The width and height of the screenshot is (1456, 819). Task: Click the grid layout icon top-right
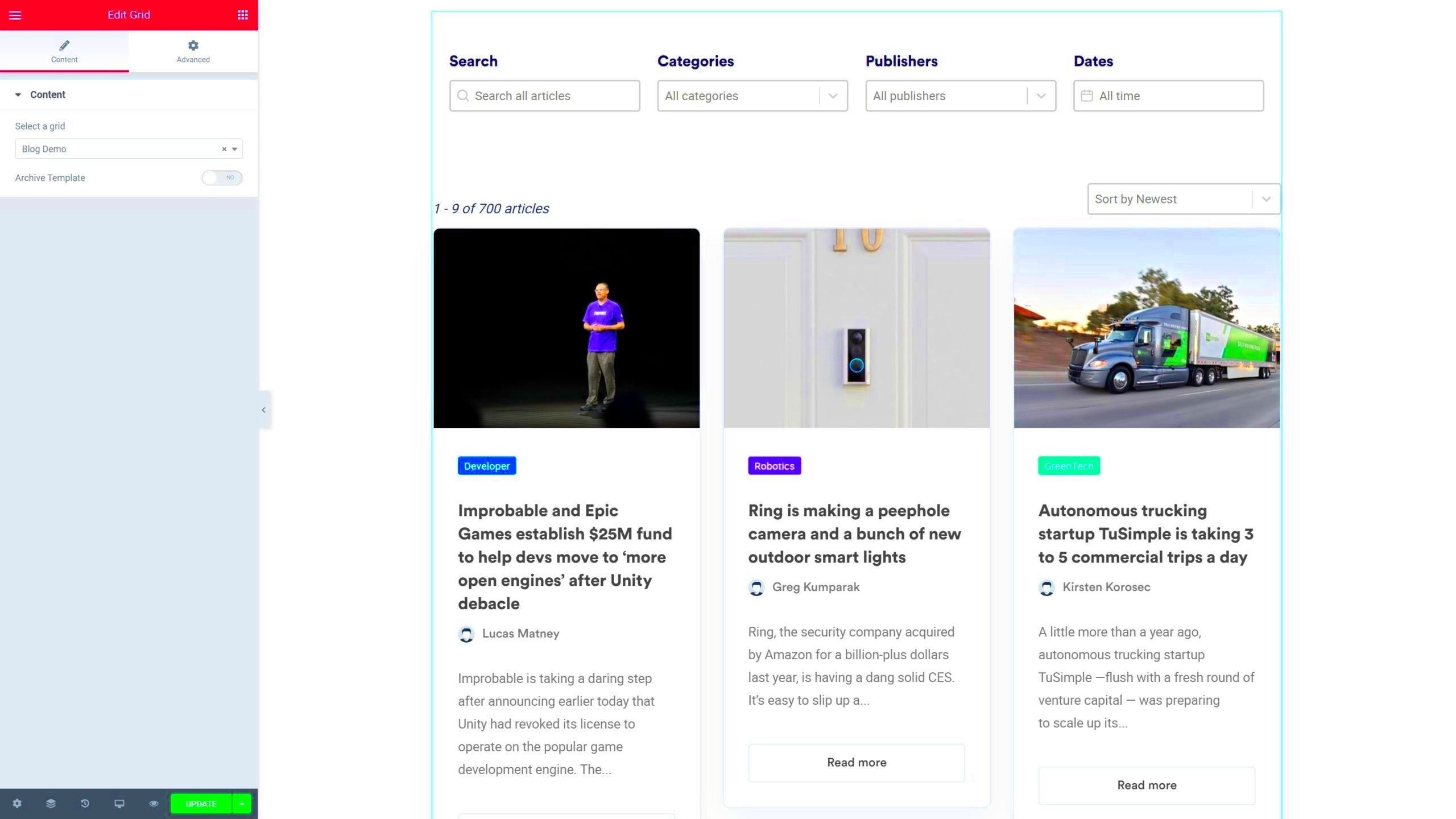click(242, 15)
